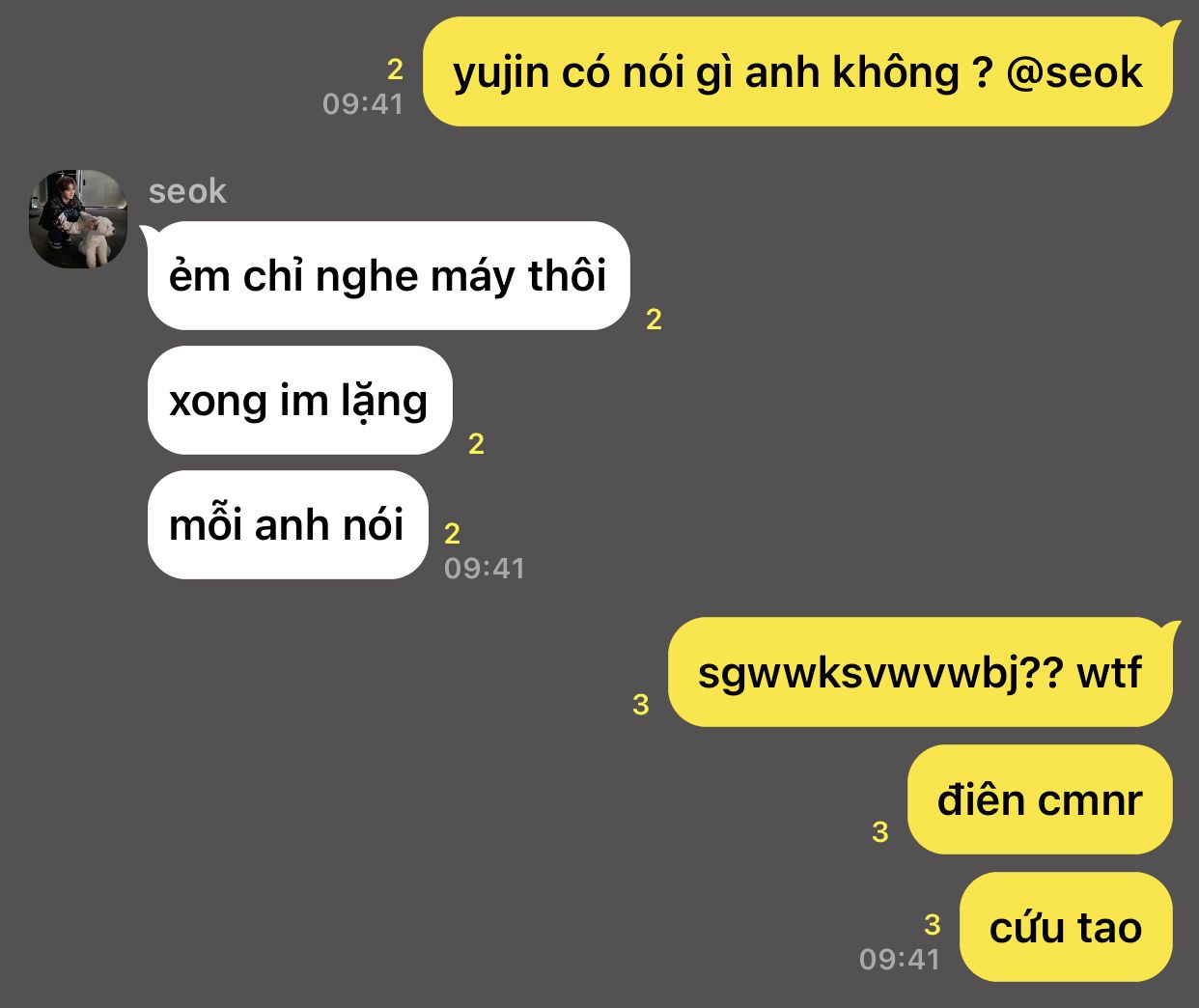Click unread count beside 'ẻm chỉ nghe máy thôi'
Viewport: 1199px width, 1008px height.
pos(654,320)
